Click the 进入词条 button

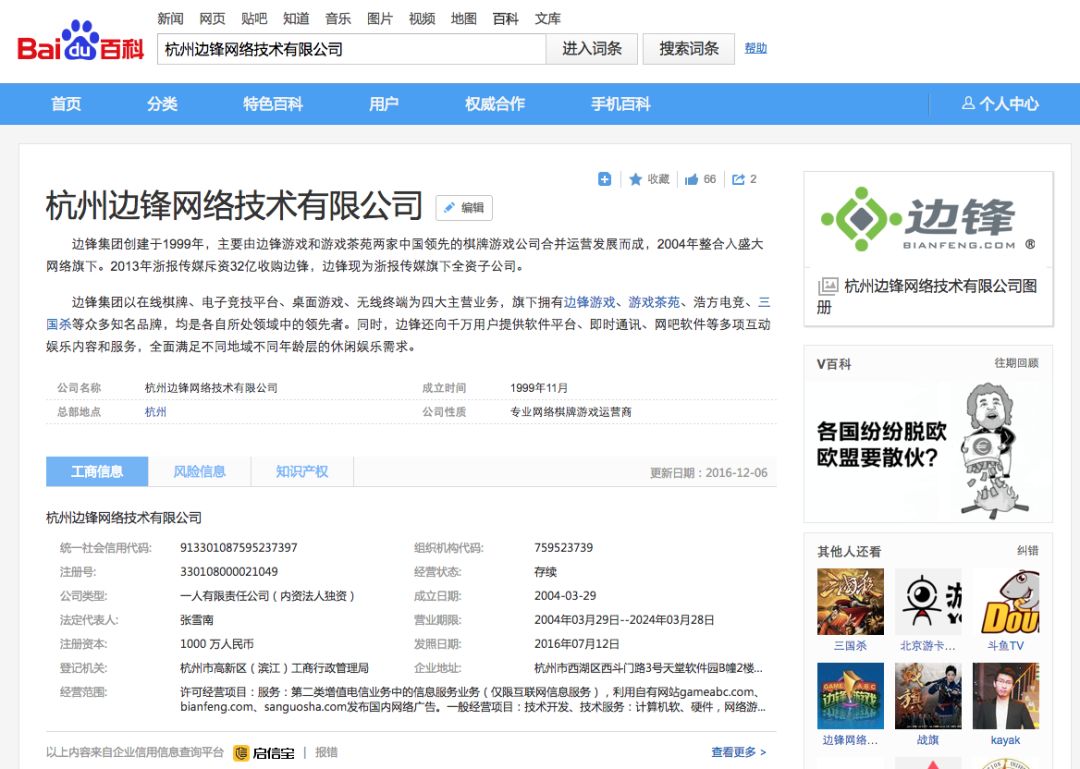[x=591, y=49]
